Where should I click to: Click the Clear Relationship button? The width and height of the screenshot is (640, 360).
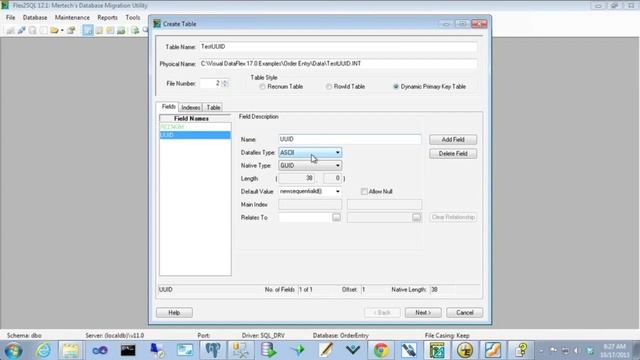[x=453, y=217]
